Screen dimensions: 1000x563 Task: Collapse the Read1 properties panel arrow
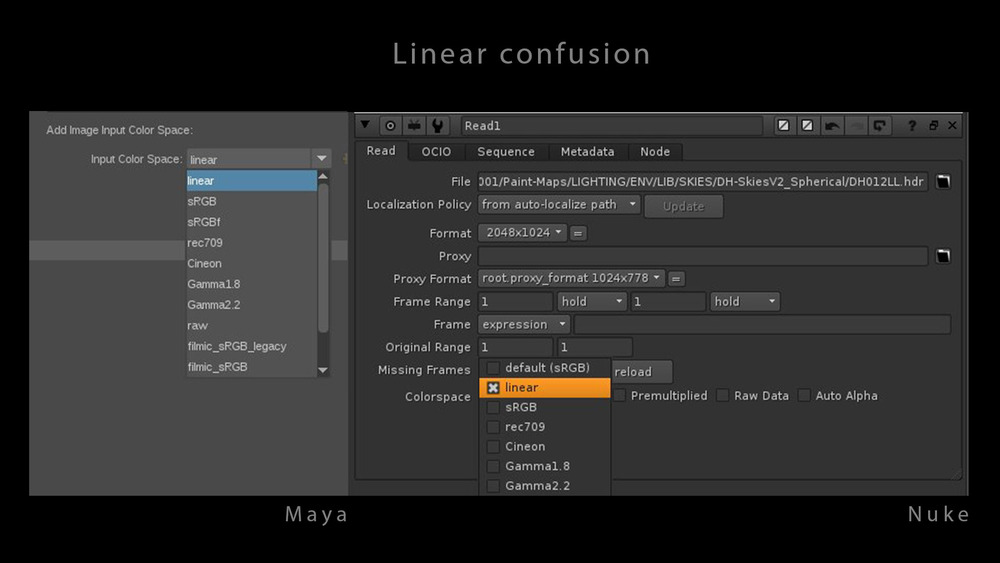click(366, 126)
